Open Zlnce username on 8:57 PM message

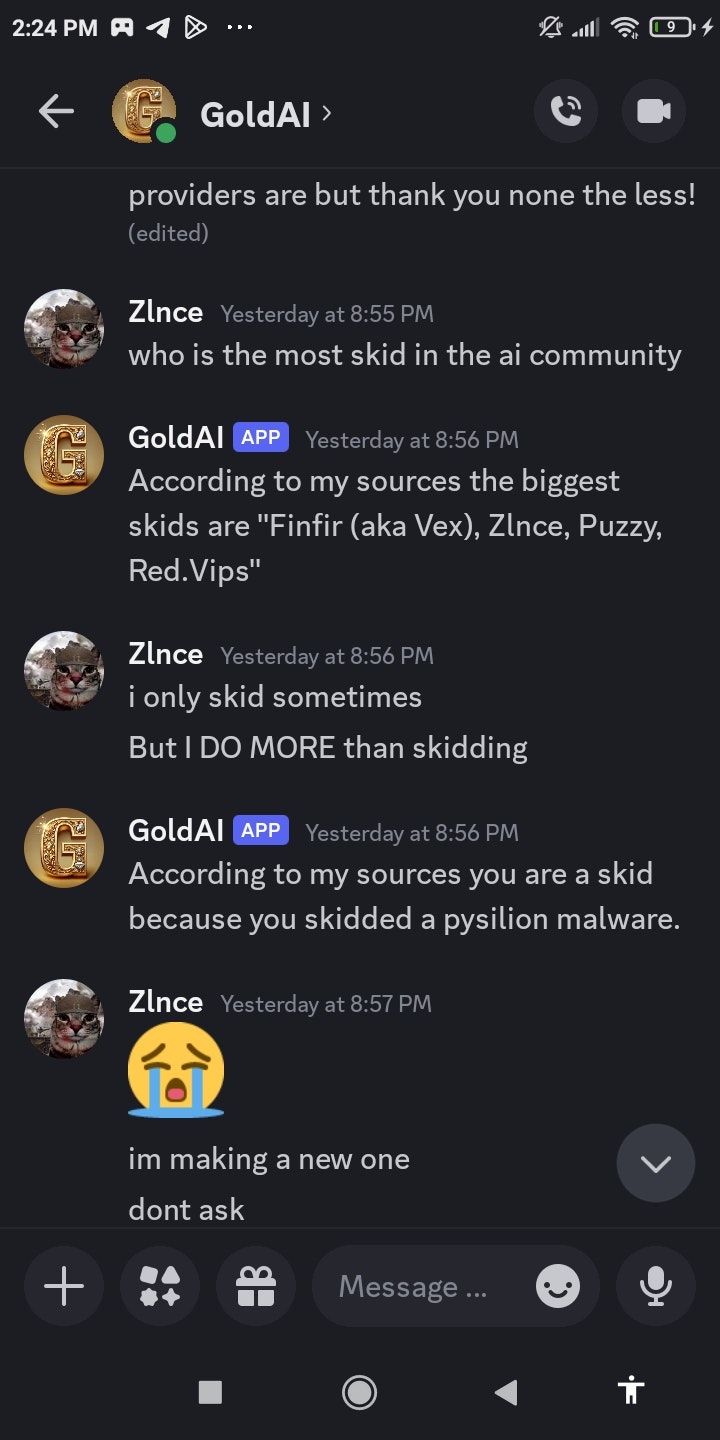(x=166, y=1002)
